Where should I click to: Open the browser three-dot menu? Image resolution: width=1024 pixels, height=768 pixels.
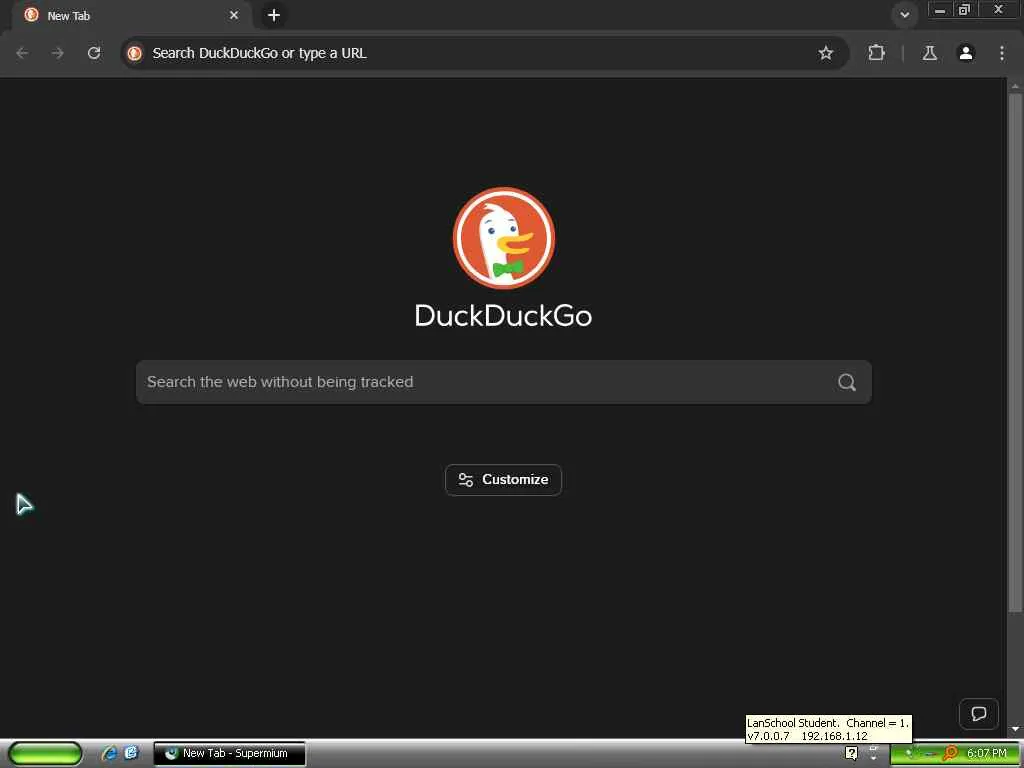1002,53
